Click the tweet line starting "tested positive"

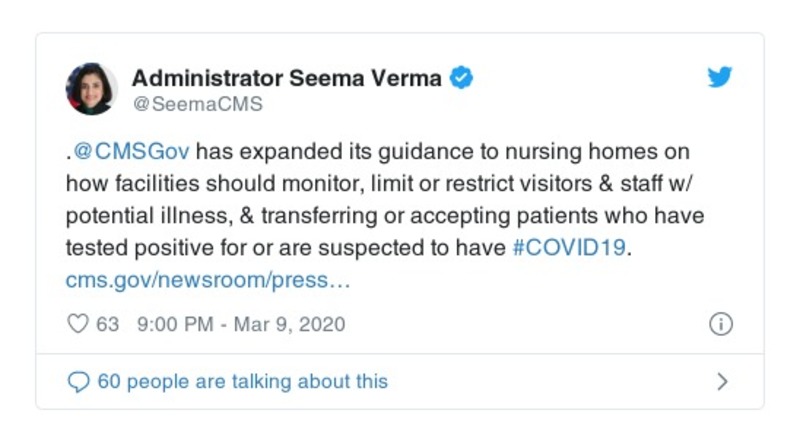[288, 247]
